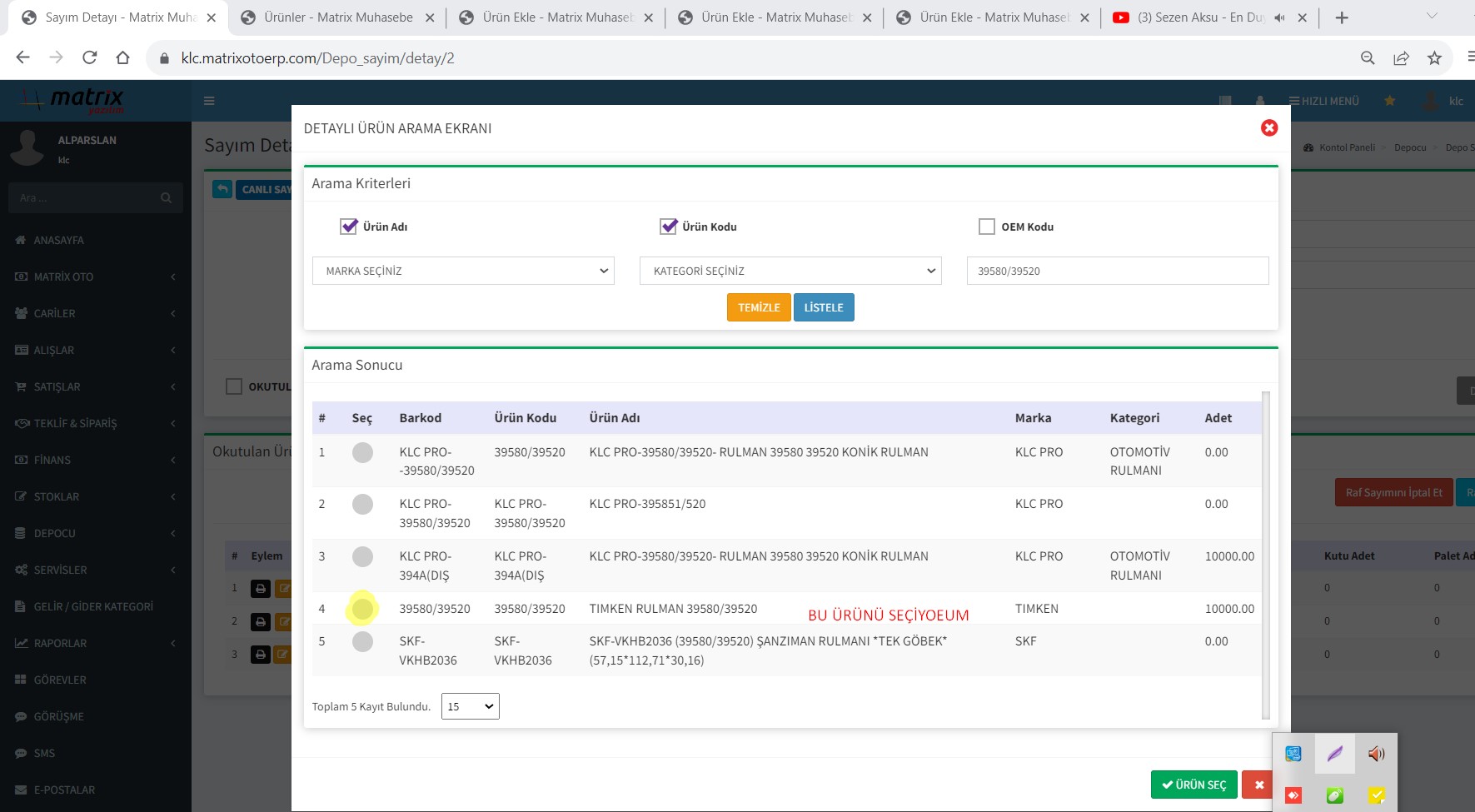Switch to the Ürünler browser tab
This screenshot has width=1475, height=812.
[x=337, y=17]
